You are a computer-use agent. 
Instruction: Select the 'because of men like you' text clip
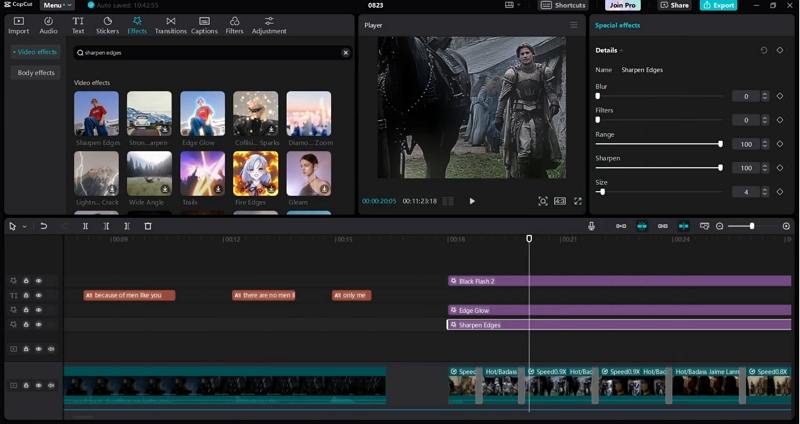[x=130, y=295]
